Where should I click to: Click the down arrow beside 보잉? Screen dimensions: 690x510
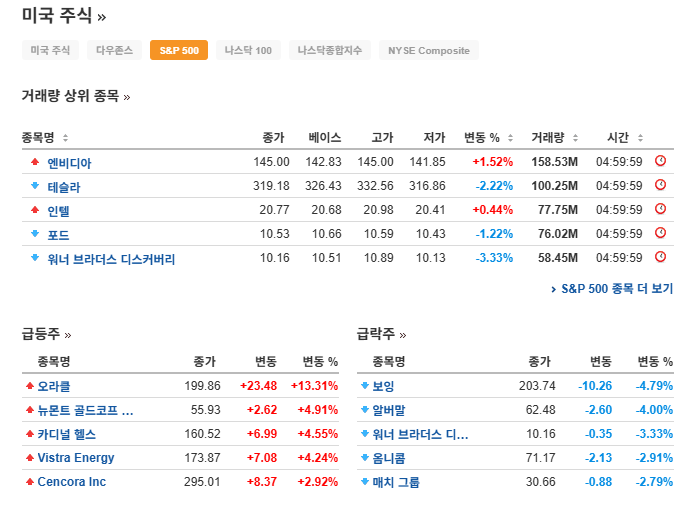[x=365, y=386]
